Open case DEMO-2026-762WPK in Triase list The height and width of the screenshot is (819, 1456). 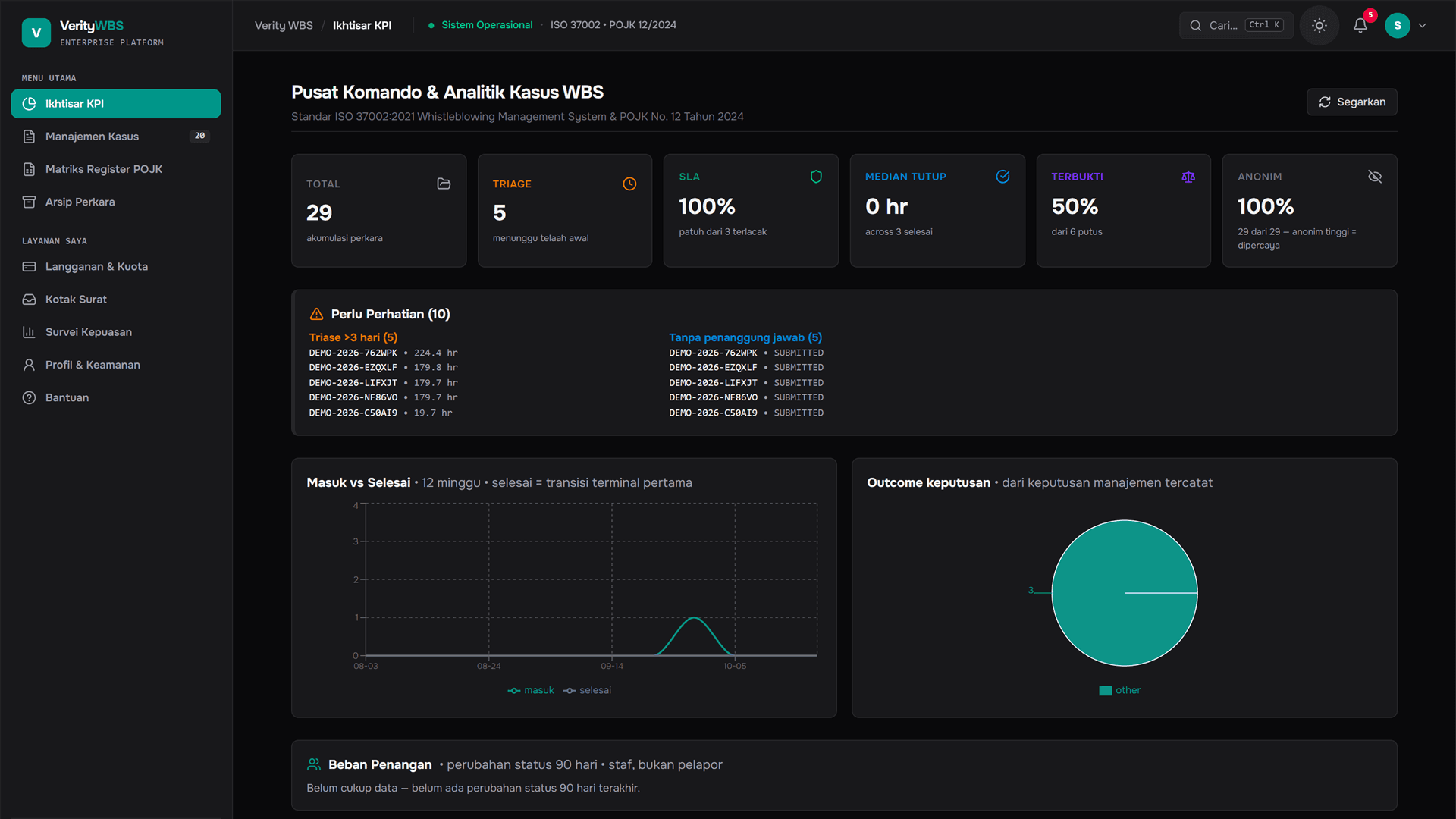(353, 353)
